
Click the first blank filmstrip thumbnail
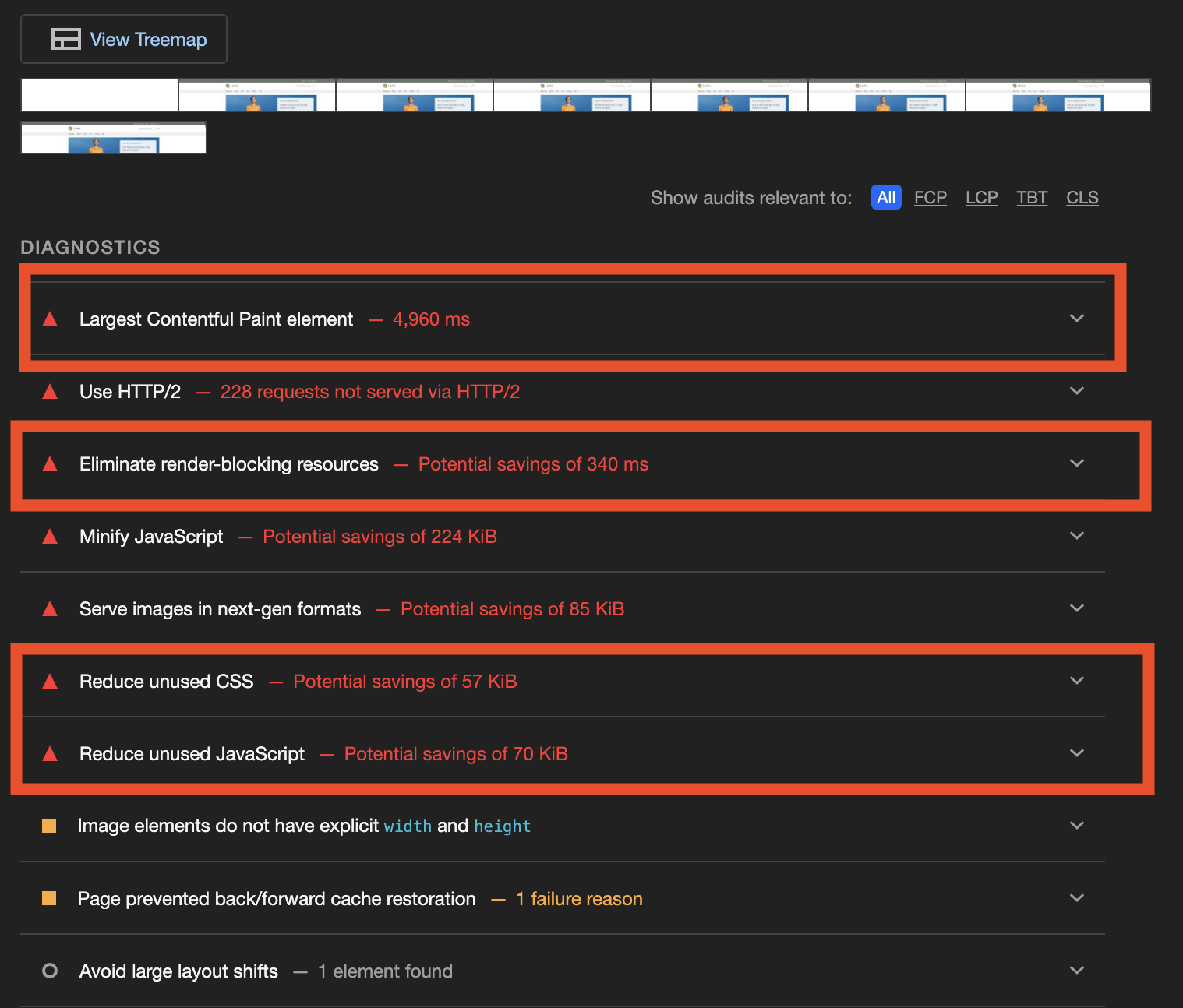pyautogui.click(x=100, y=95)
